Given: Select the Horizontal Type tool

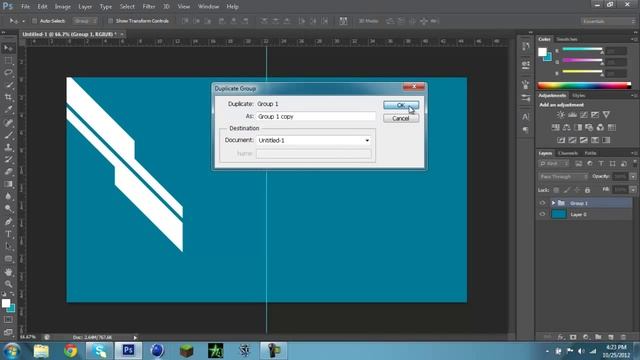Looking at the screenshot, I should click(8, 234).
